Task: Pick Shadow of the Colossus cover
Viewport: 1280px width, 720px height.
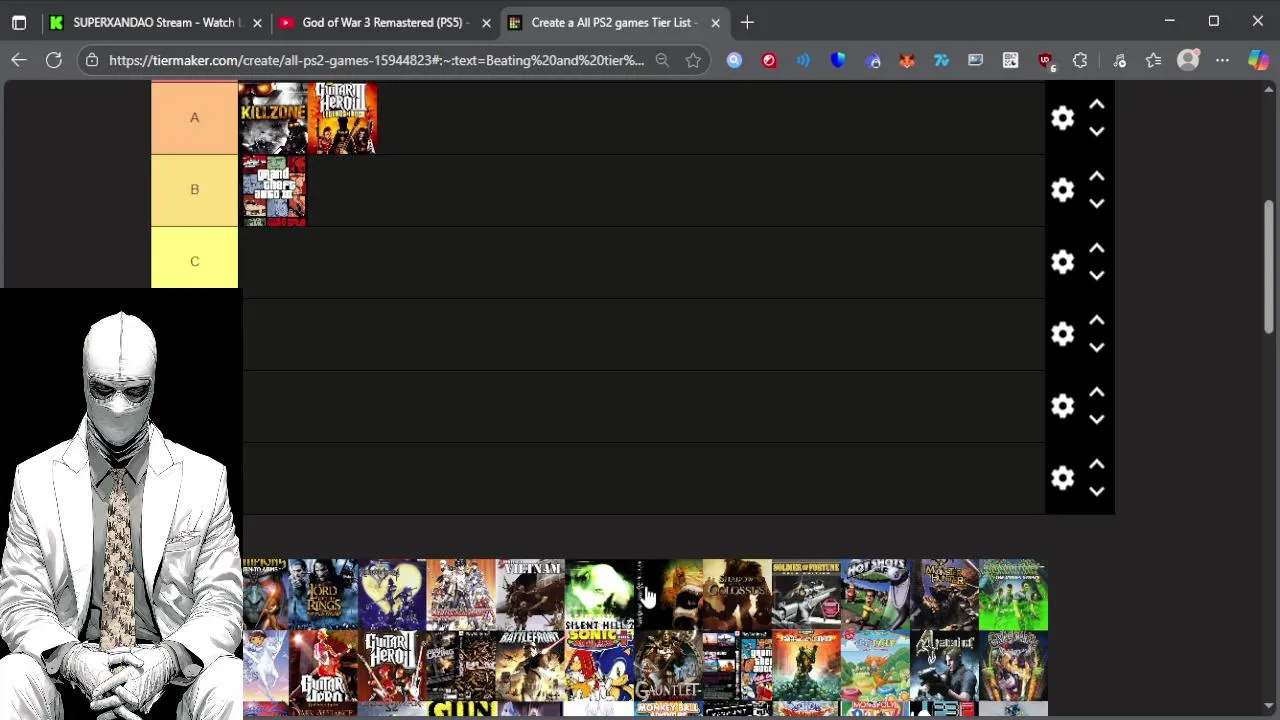Action: point(737,594)
